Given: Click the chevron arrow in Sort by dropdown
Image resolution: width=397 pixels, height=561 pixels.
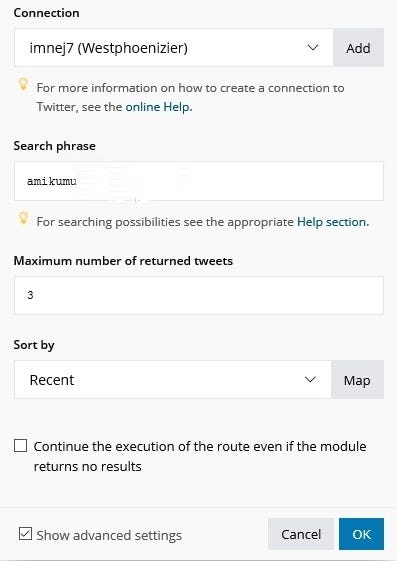Looking at the screenshot, I should (x=310, y=380).
